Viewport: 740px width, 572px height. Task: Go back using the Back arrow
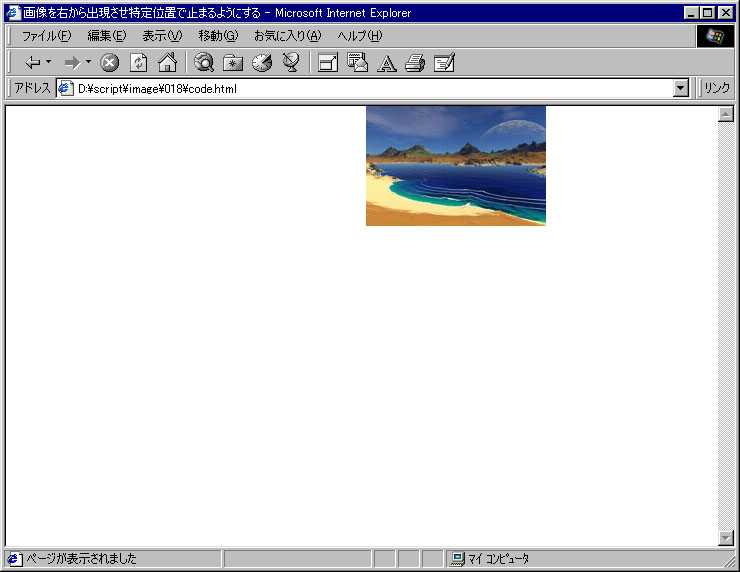click(x=33, y=62)
